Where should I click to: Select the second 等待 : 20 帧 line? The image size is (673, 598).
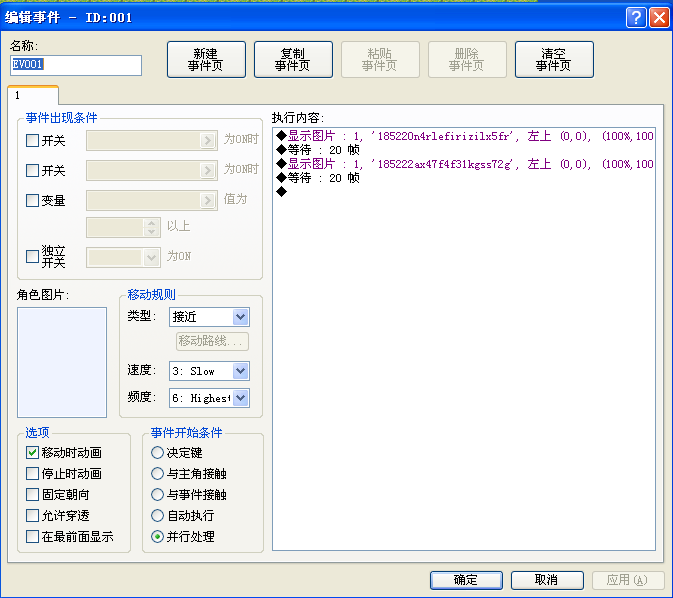click(318, 178)
